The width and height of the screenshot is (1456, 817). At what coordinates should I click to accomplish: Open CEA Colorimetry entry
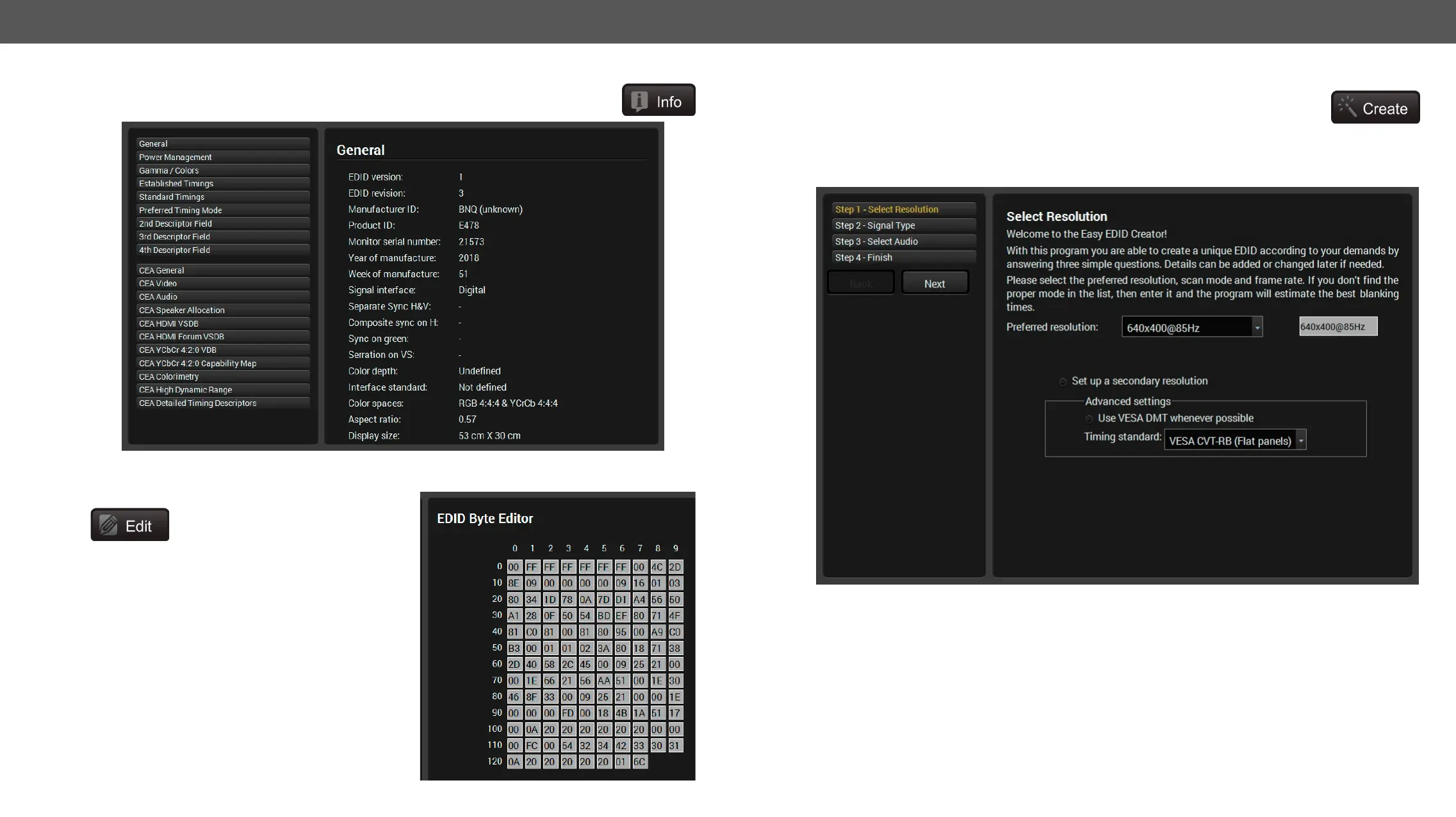(x=223, y=376)
